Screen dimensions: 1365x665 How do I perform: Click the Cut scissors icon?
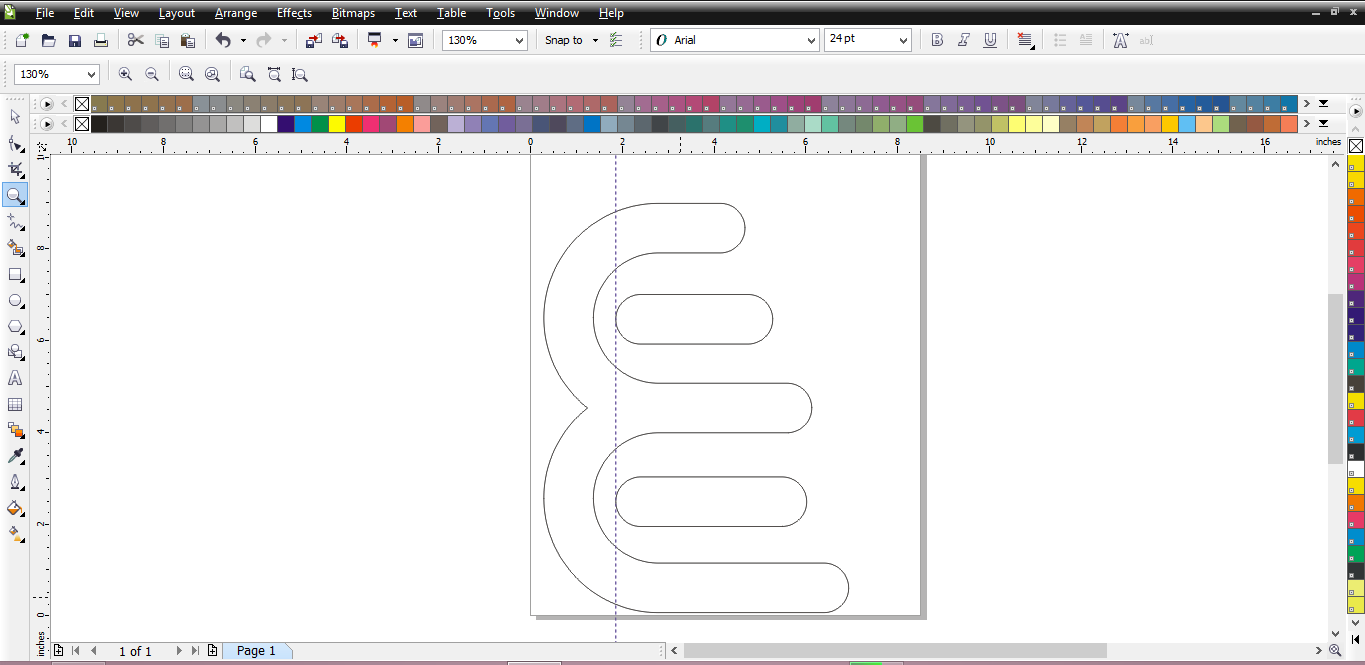point(136,40)
